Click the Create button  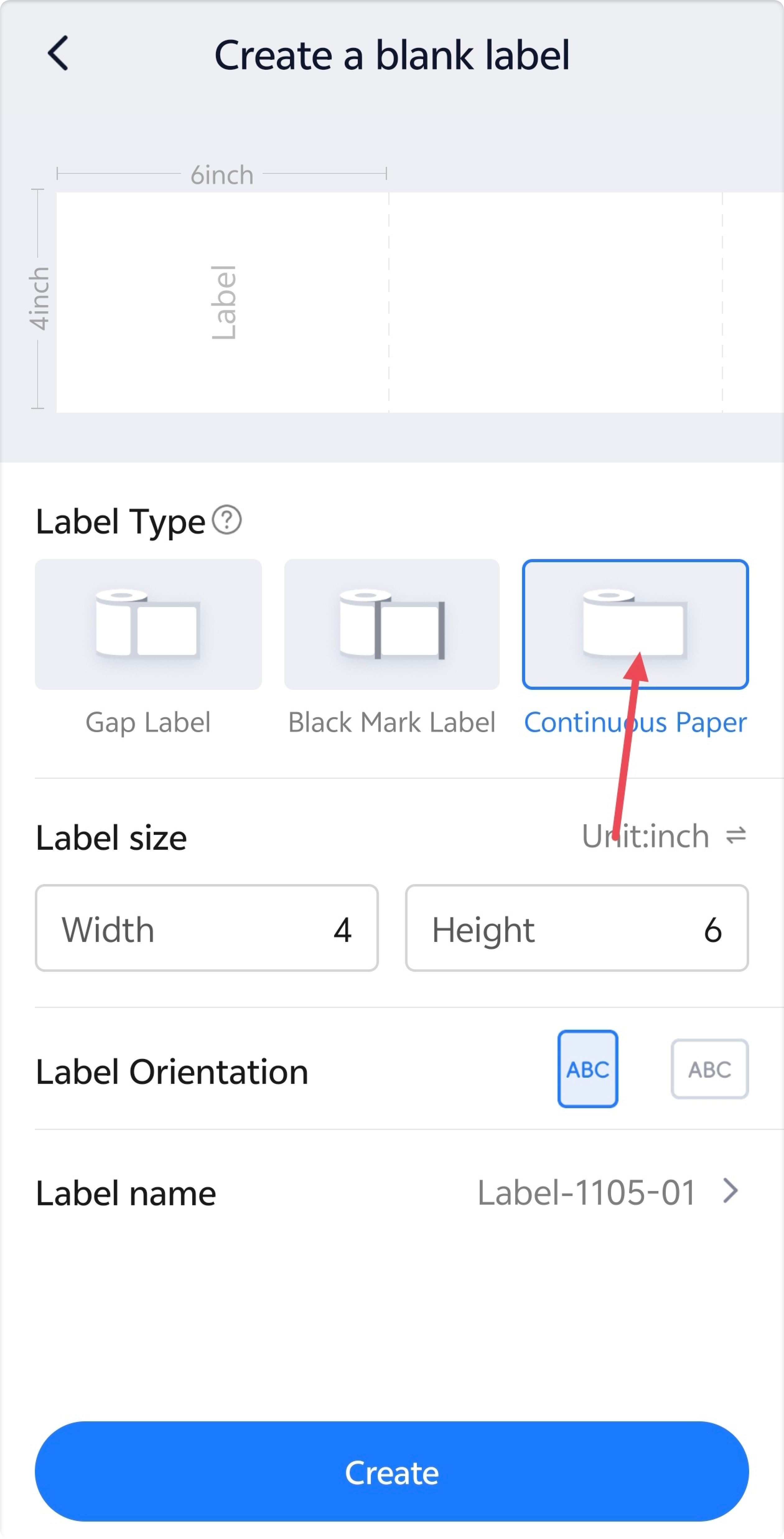click(392, 1471)
